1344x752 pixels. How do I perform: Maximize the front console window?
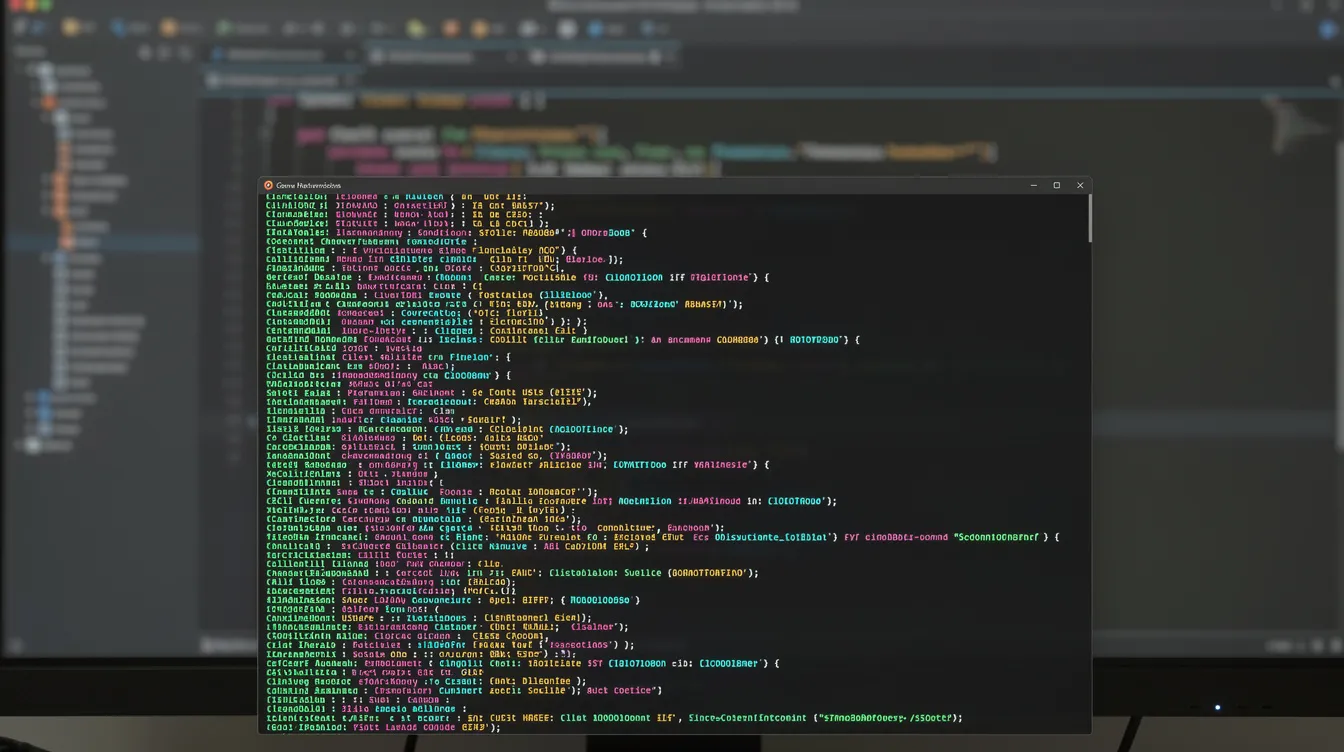pos(1057,185)
